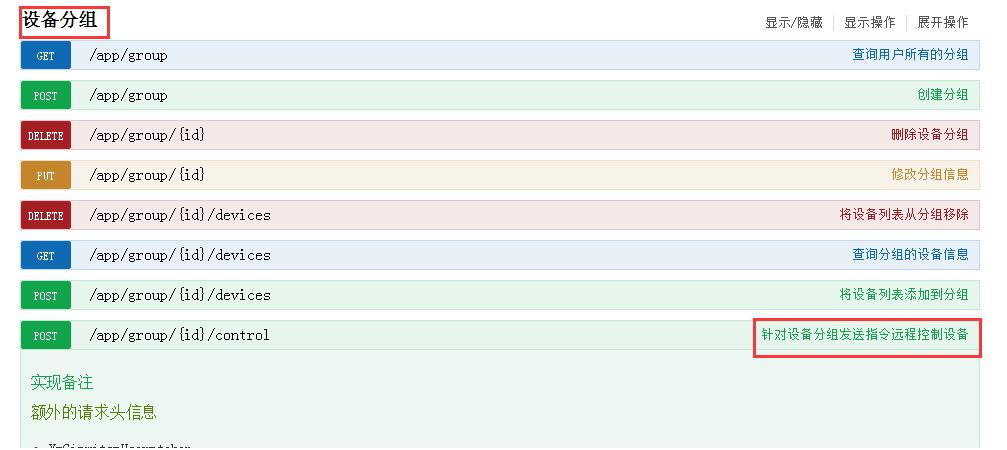The width and height of the screenshot is (1007, 450).
Task: Click the GET badge for 查询分组的设备信息
Action: (46, 256)
